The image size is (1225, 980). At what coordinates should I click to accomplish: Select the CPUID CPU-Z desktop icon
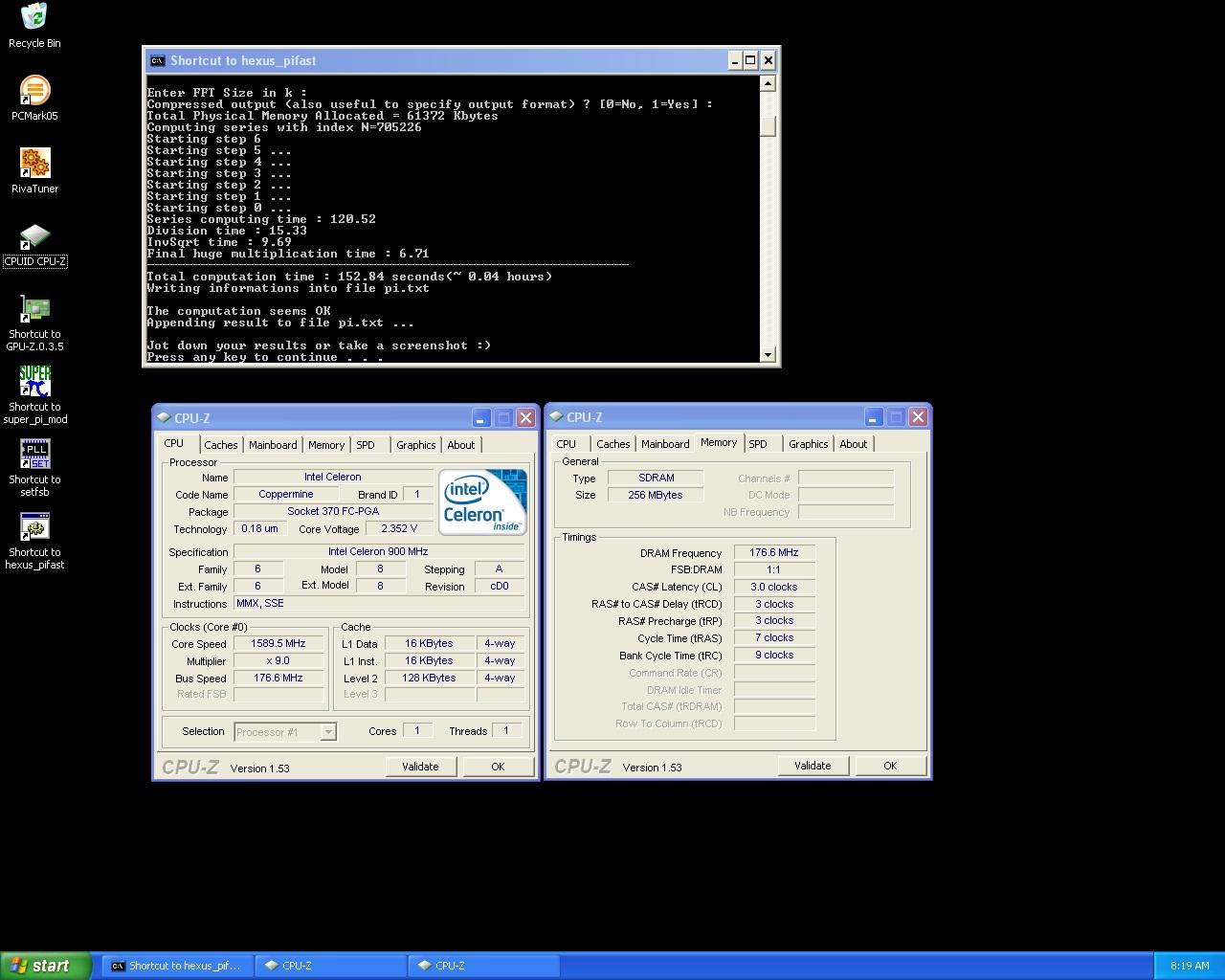pos(34,245)
